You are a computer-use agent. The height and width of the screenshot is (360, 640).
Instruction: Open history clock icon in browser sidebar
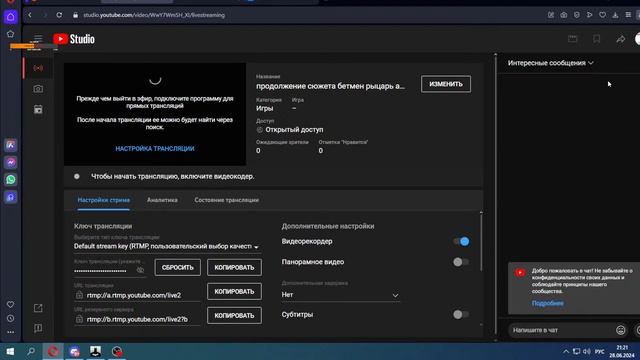click(x=11, y=318)
